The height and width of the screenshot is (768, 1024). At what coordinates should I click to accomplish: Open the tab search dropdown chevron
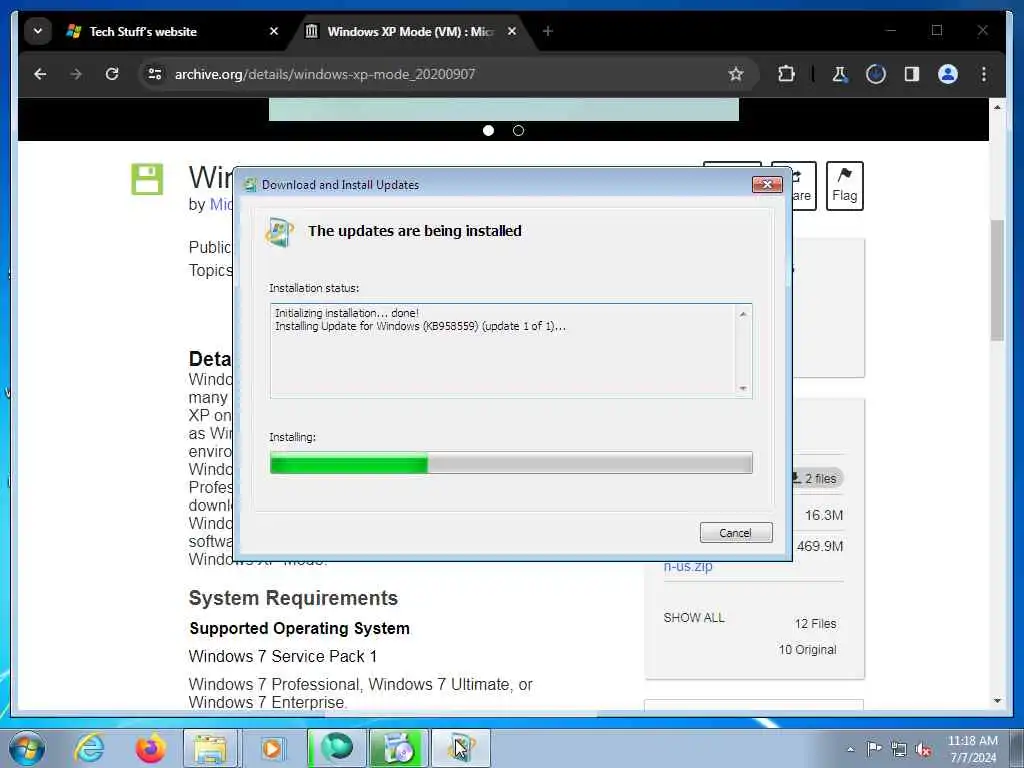coord(38,31)
